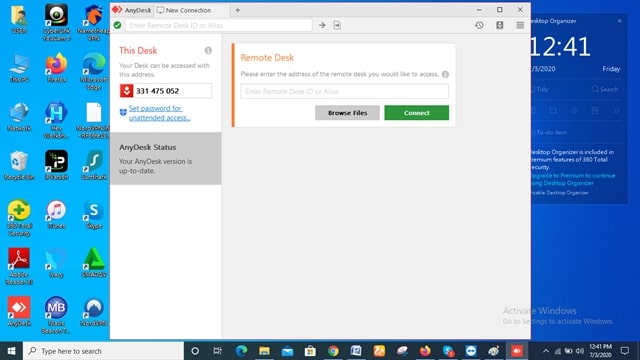Open the AnyDesk hamburger main menu
This screenshot has width=640, height=360.
520,25
